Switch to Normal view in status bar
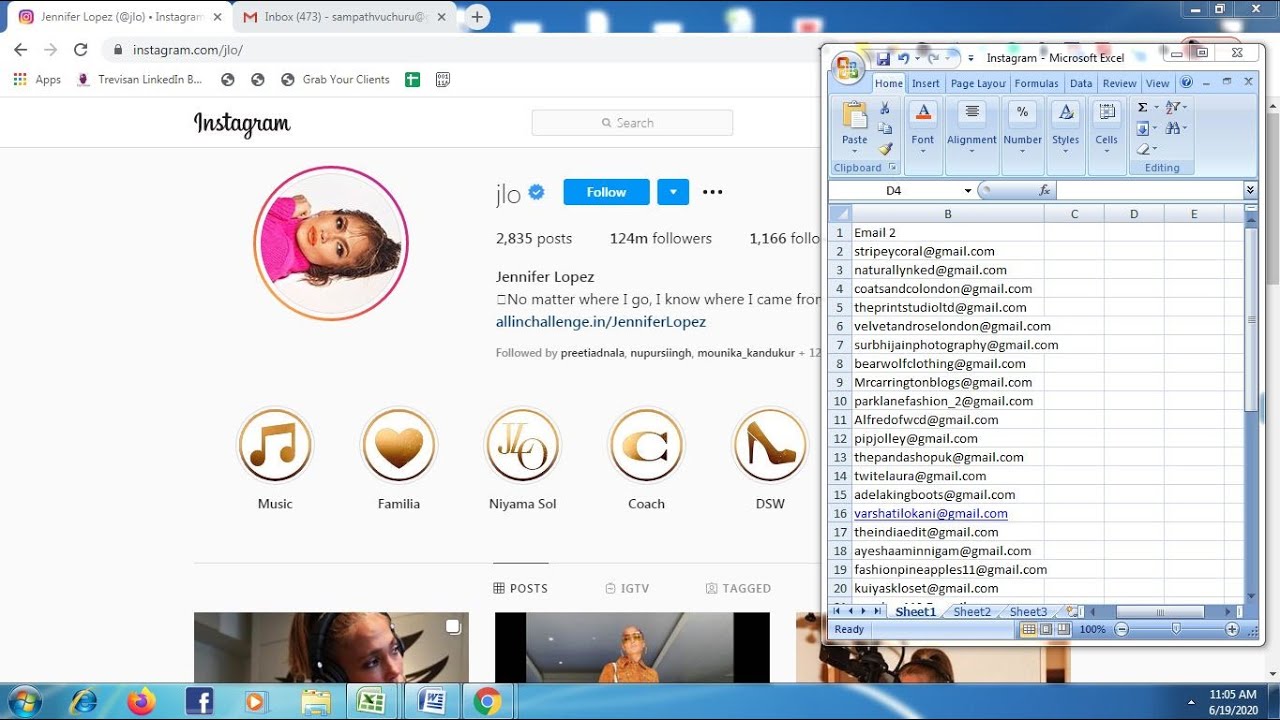Viewport: 1280px width, 720px height. (1028, 629)
